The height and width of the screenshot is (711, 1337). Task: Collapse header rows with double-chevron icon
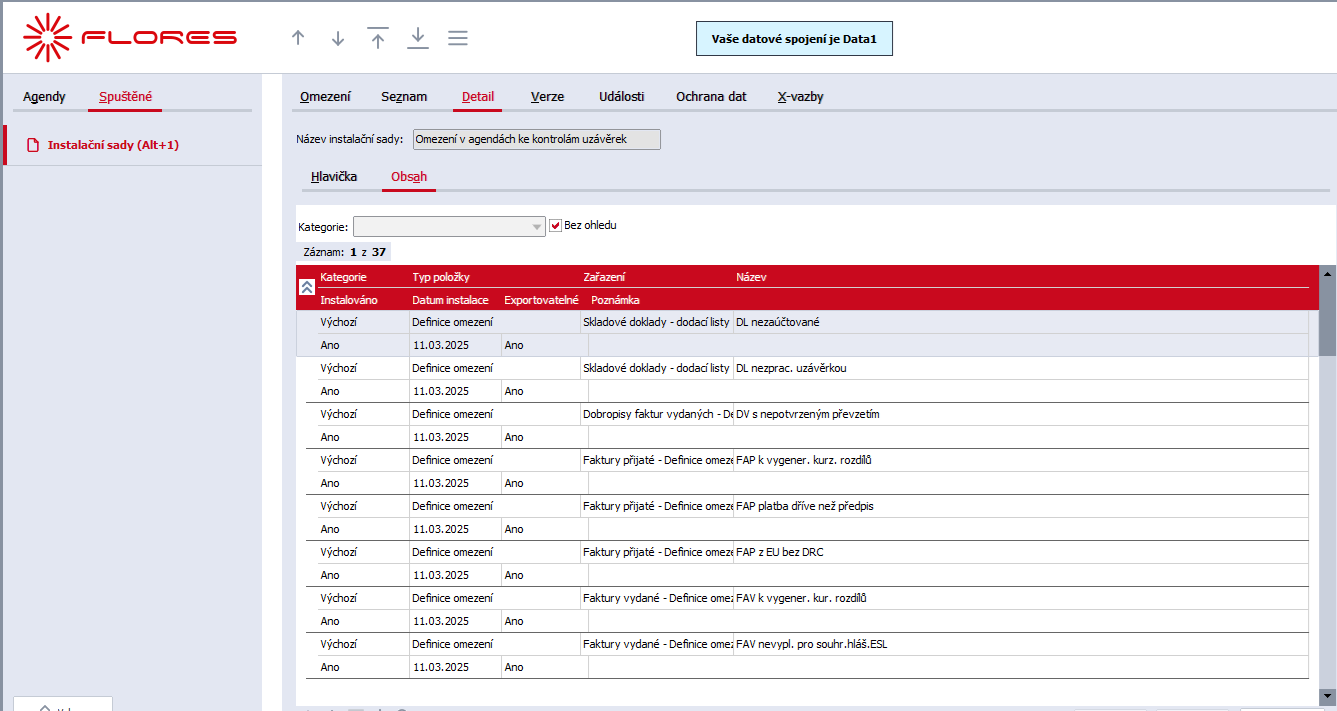[x=307, y=287]
